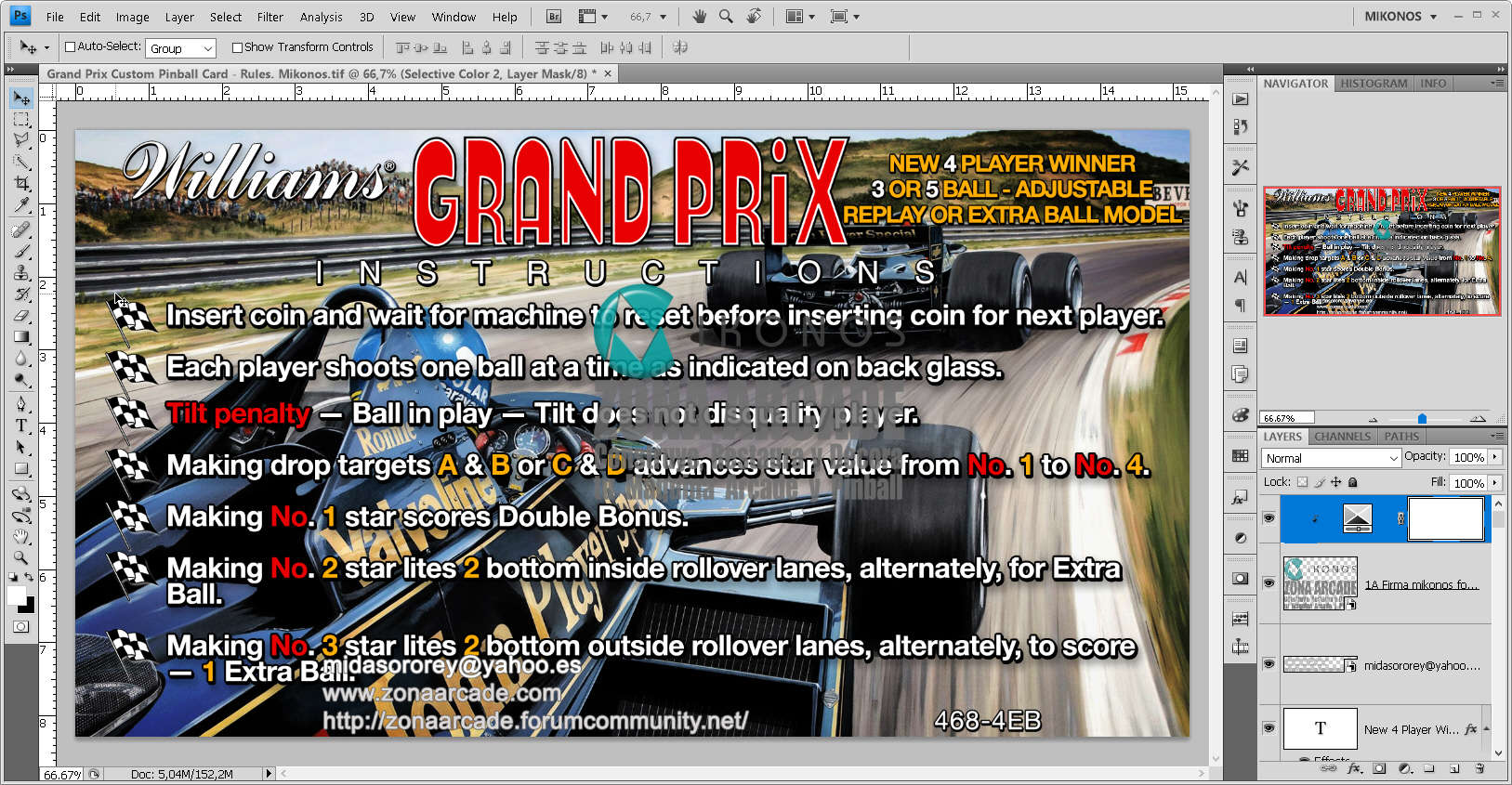The width and height of the screenshot is (1512, 785).
Task: Collapse effects on New 4 Player layer
Action: (x=1487, y=729)
